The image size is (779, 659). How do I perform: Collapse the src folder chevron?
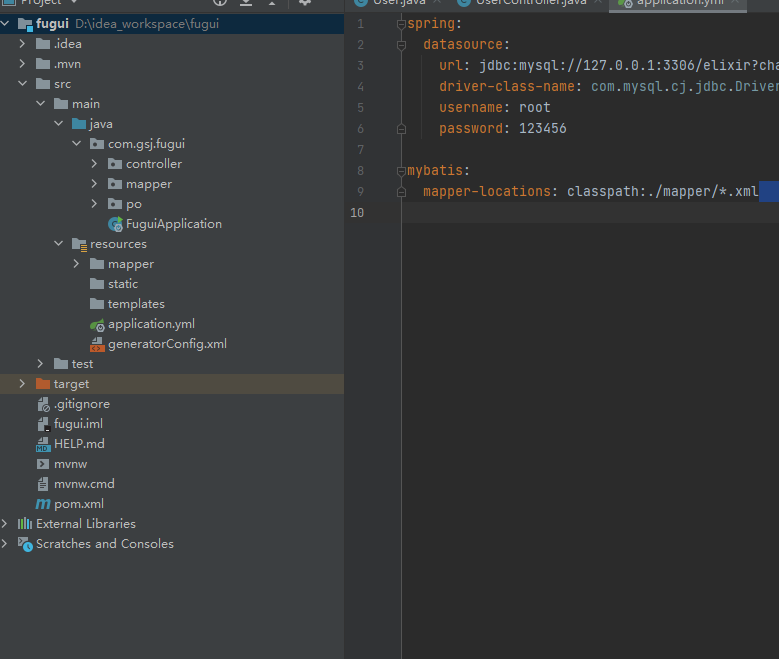(22, 83)
